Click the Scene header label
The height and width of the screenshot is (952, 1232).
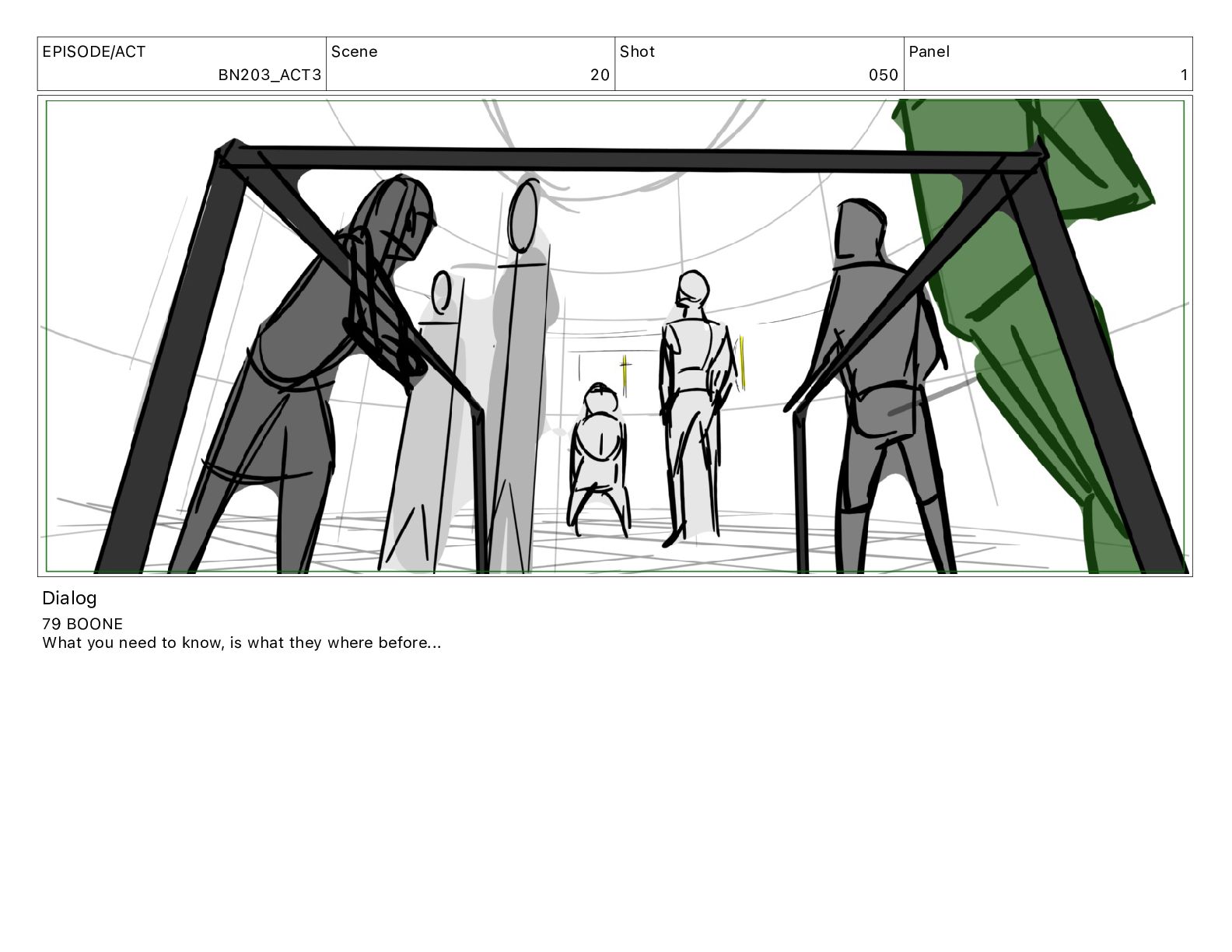pyautogui.click(x=355, y=52)
